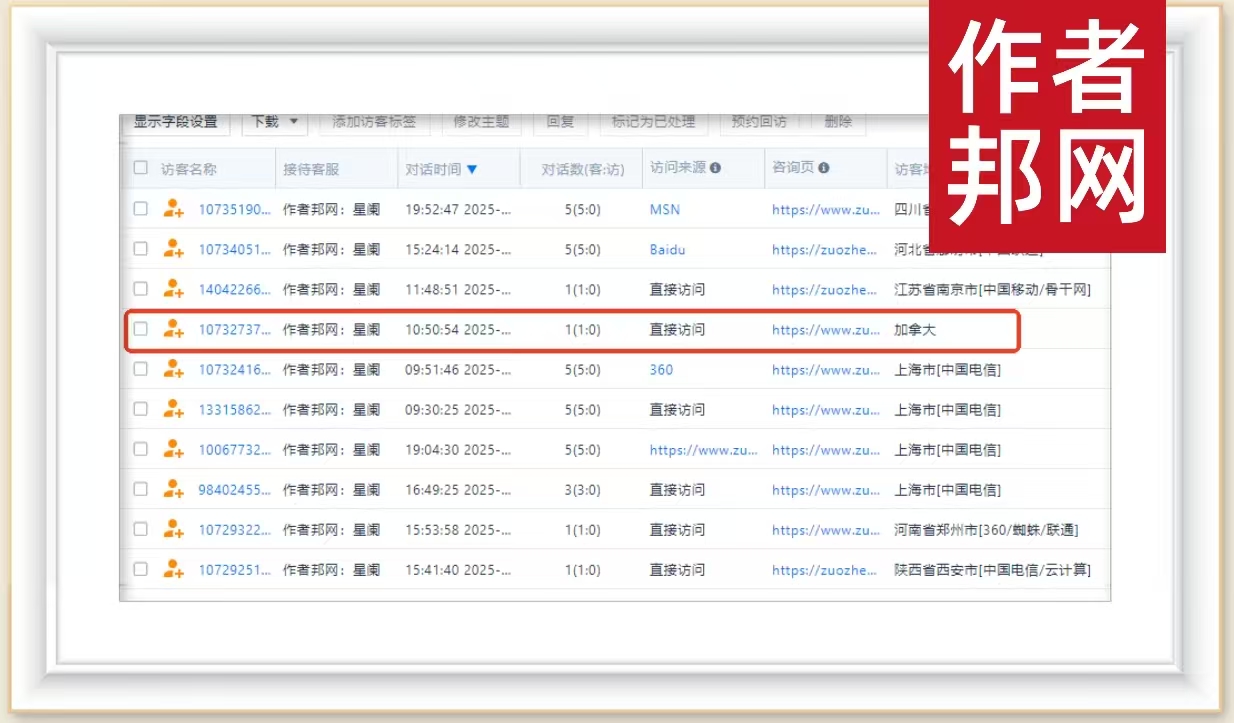Open 显示字段设置 field settings
Image resolution: width=1234 pixels, height=723 pixels.
176,122
